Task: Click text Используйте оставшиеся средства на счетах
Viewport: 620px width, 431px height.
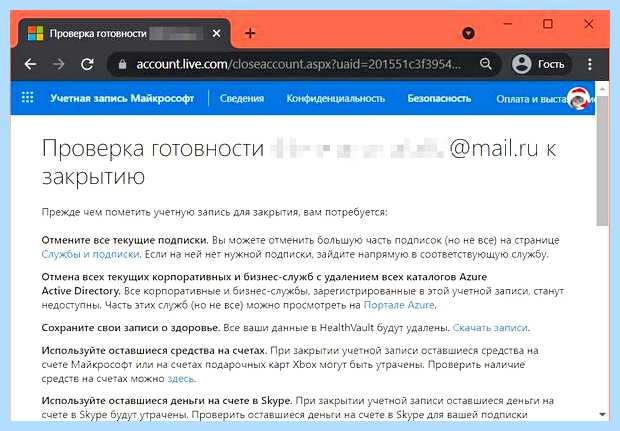Action: [155, 350]
